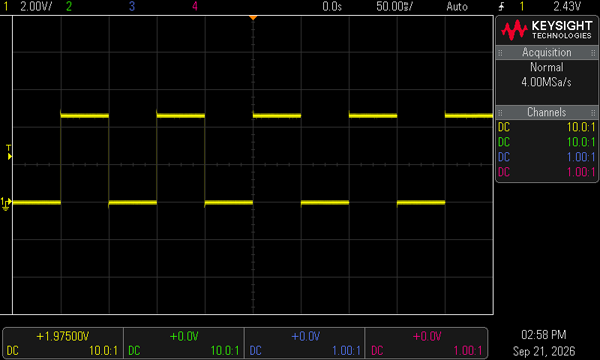Open the +1.97500V channel 1 status box

(x=63, y=343)
